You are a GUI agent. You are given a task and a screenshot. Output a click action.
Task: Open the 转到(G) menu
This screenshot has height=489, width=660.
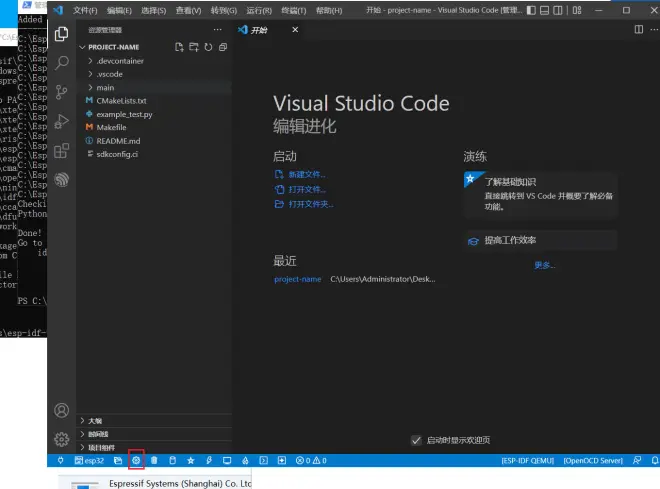click(224, 11)
